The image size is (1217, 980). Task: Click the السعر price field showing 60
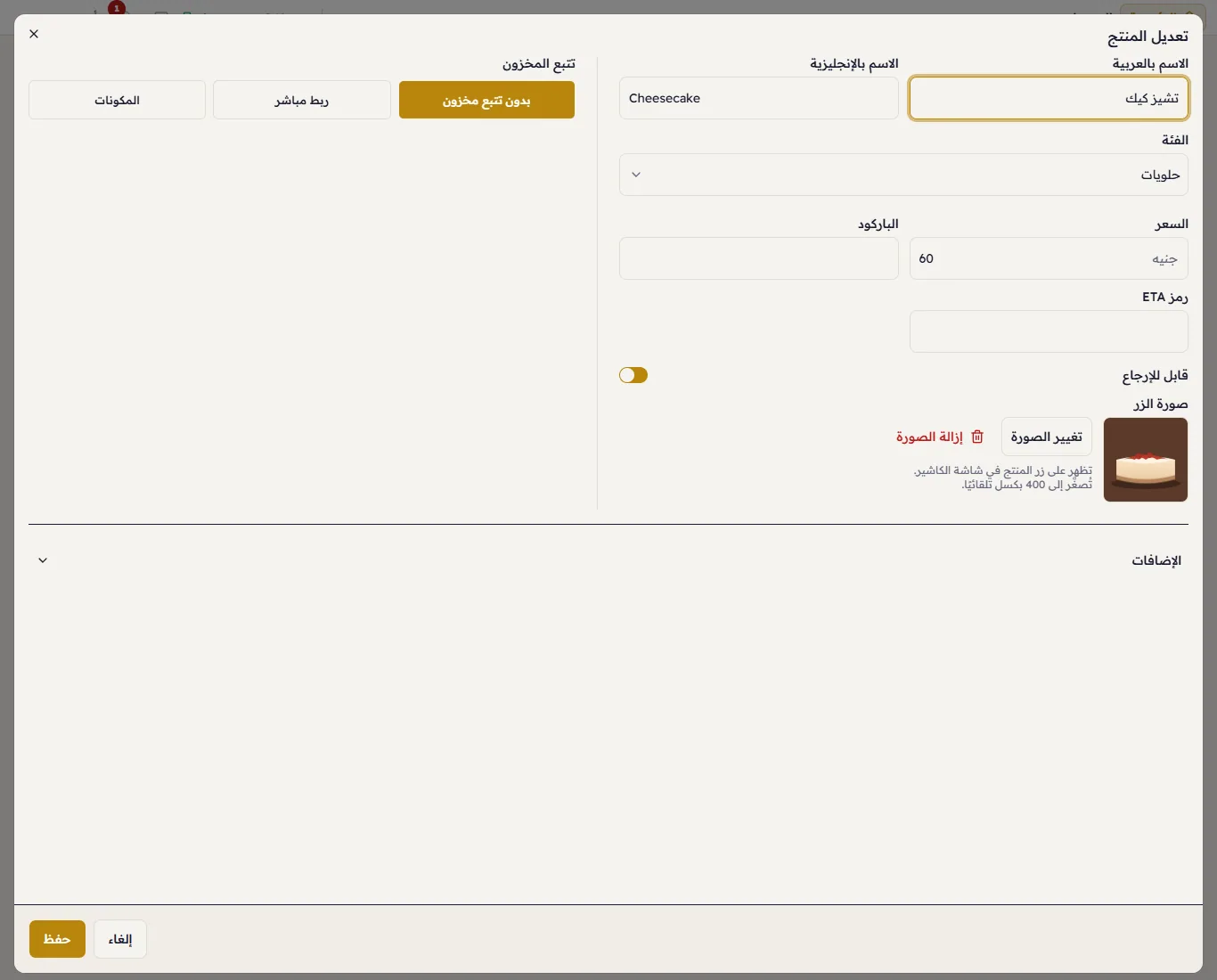click(1049, 258)
